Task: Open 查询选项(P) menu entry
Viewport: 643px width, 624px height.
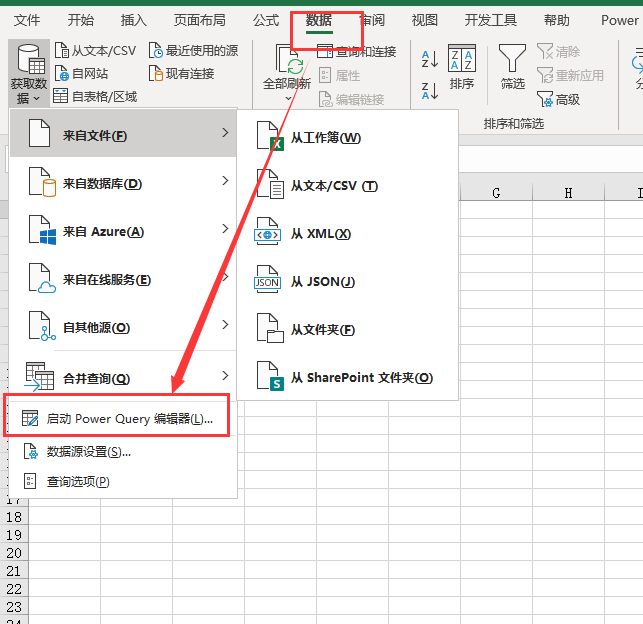Action: point(123,481)
